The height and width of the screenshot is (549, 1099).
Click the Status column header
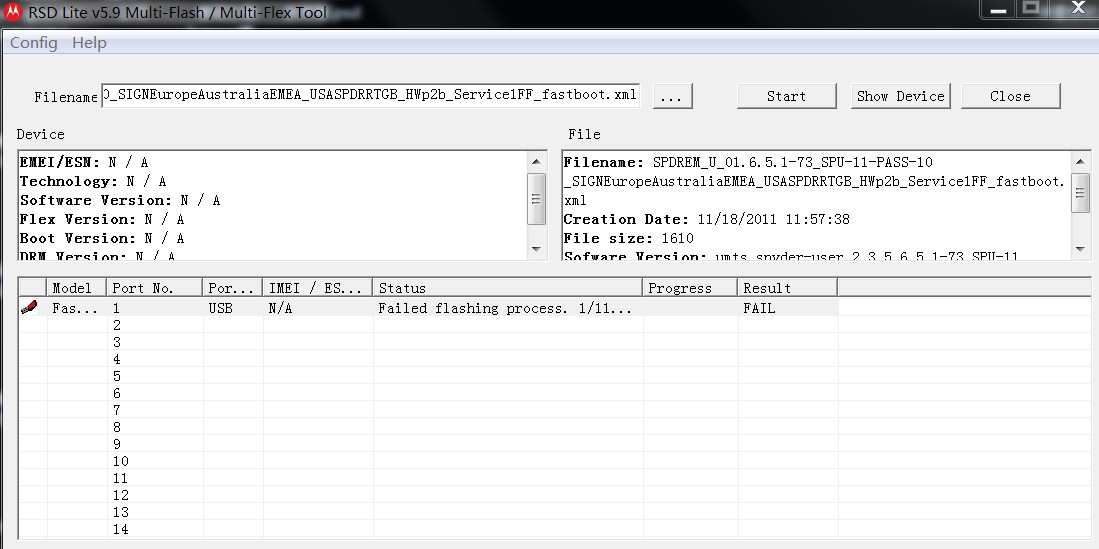508,287
